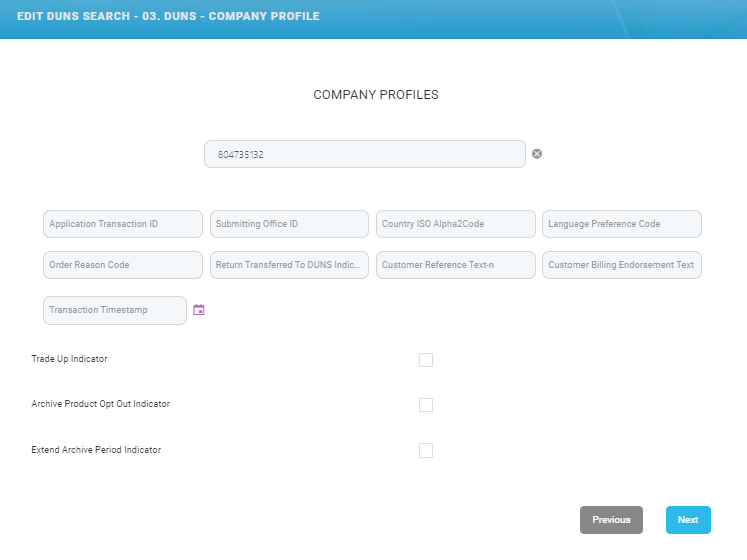This screenshot has width=747, height=560.
Task: Focus the Language Preference Code field
Action: (621, 224)
